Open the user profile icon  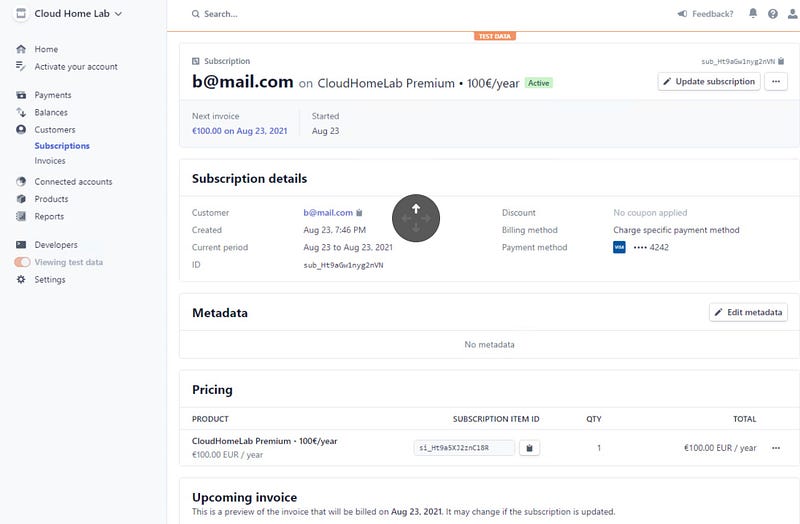(x=792, y=14)
